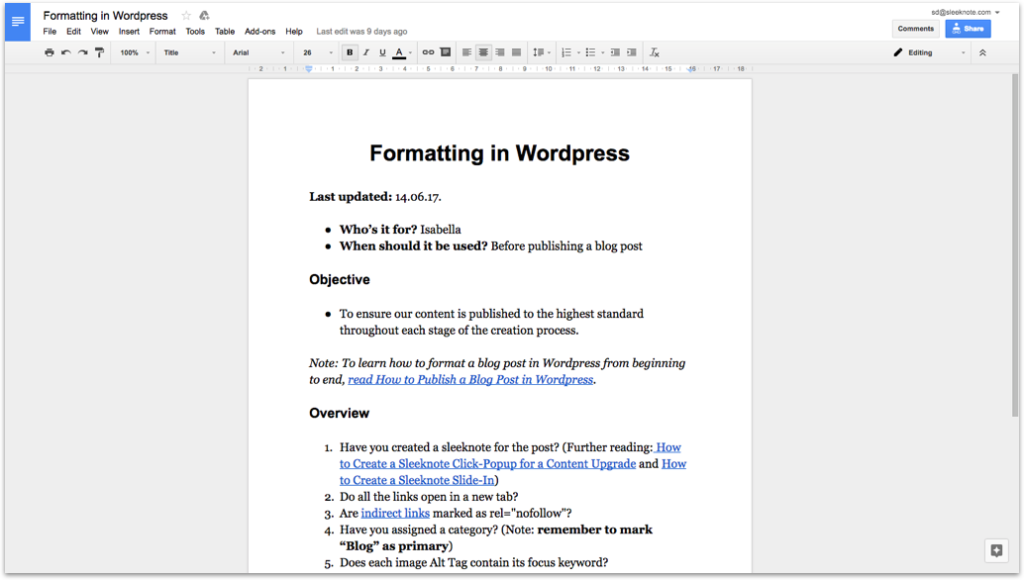The image size is (1024, 580).
Task: Open the text color picker
Action: coord(401,52)
